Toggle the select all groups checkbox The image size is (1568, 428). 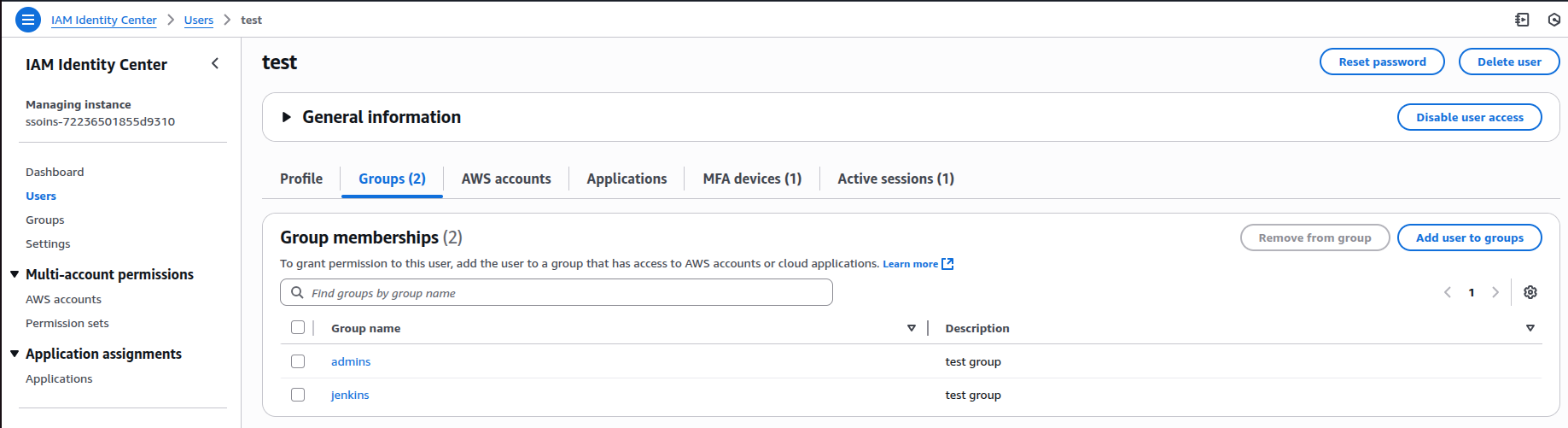(298, 327)
